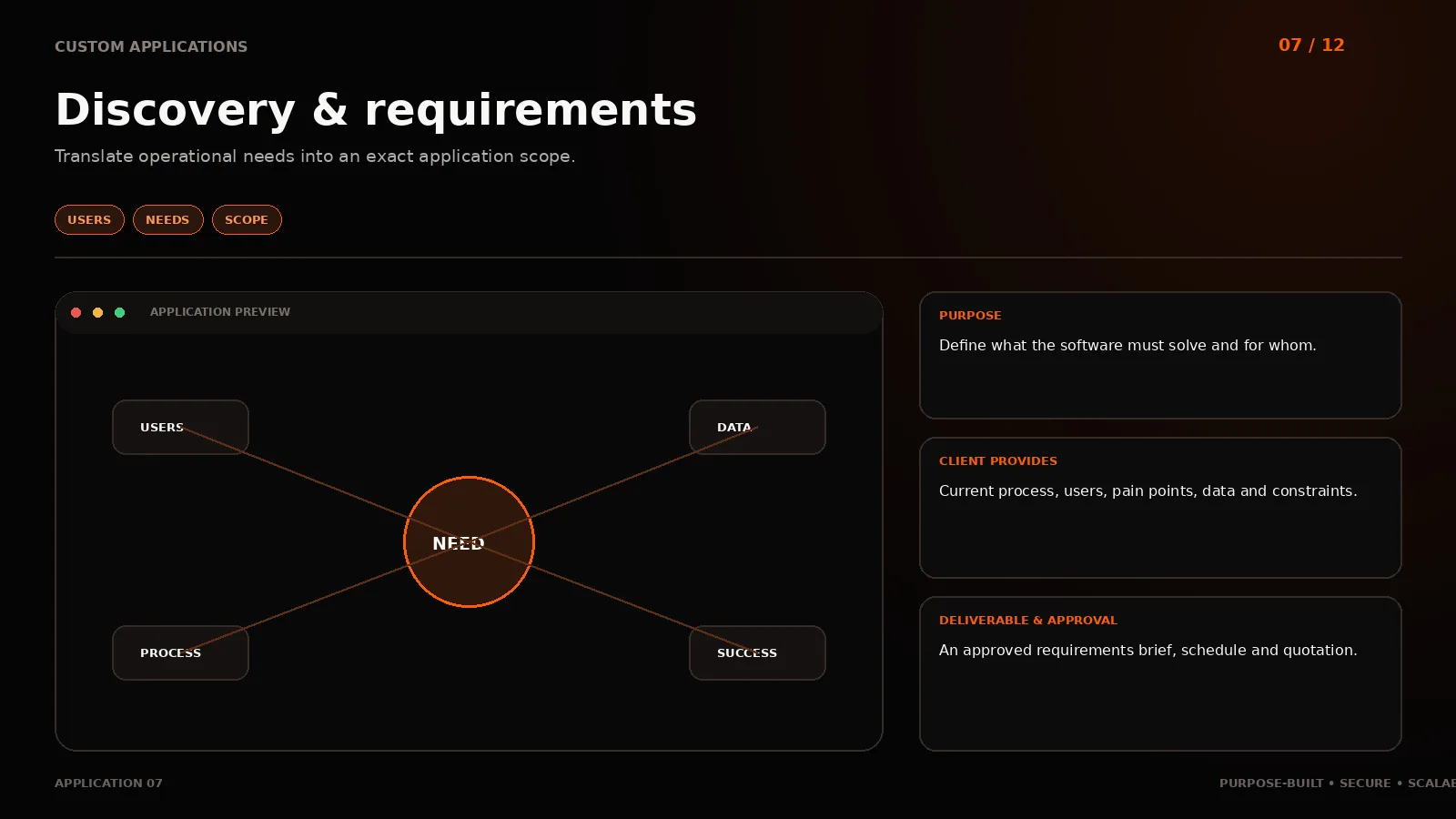Click the SUCCESS node in the diagram
The height and width of the screenshot is (819, 1456).
pos(757,652)
